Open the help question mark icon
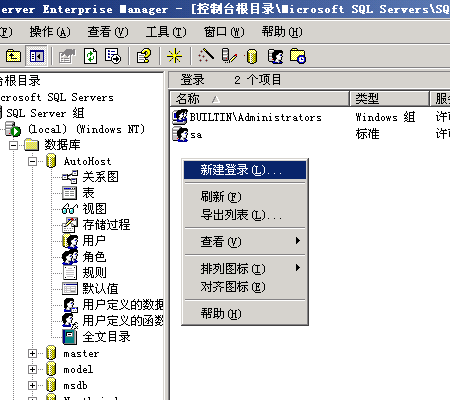 (144, 56)
